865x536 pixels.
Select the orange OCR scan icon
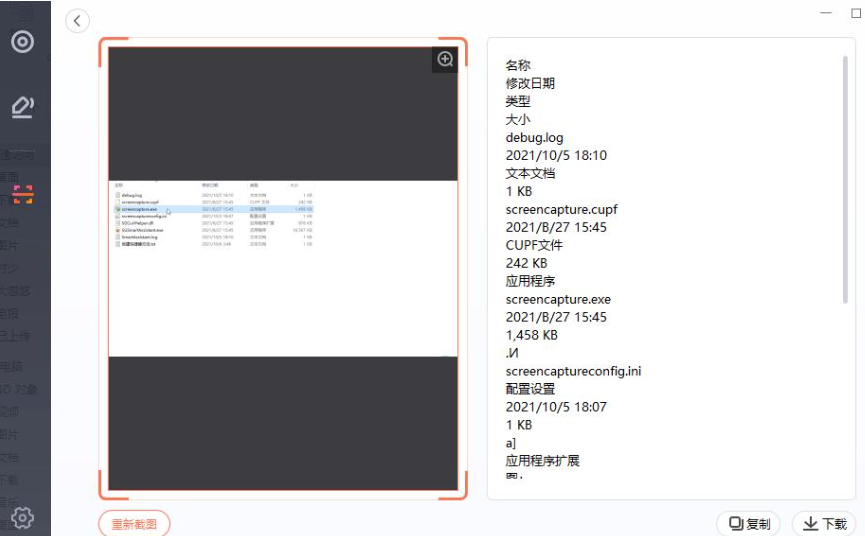[22, 194]
